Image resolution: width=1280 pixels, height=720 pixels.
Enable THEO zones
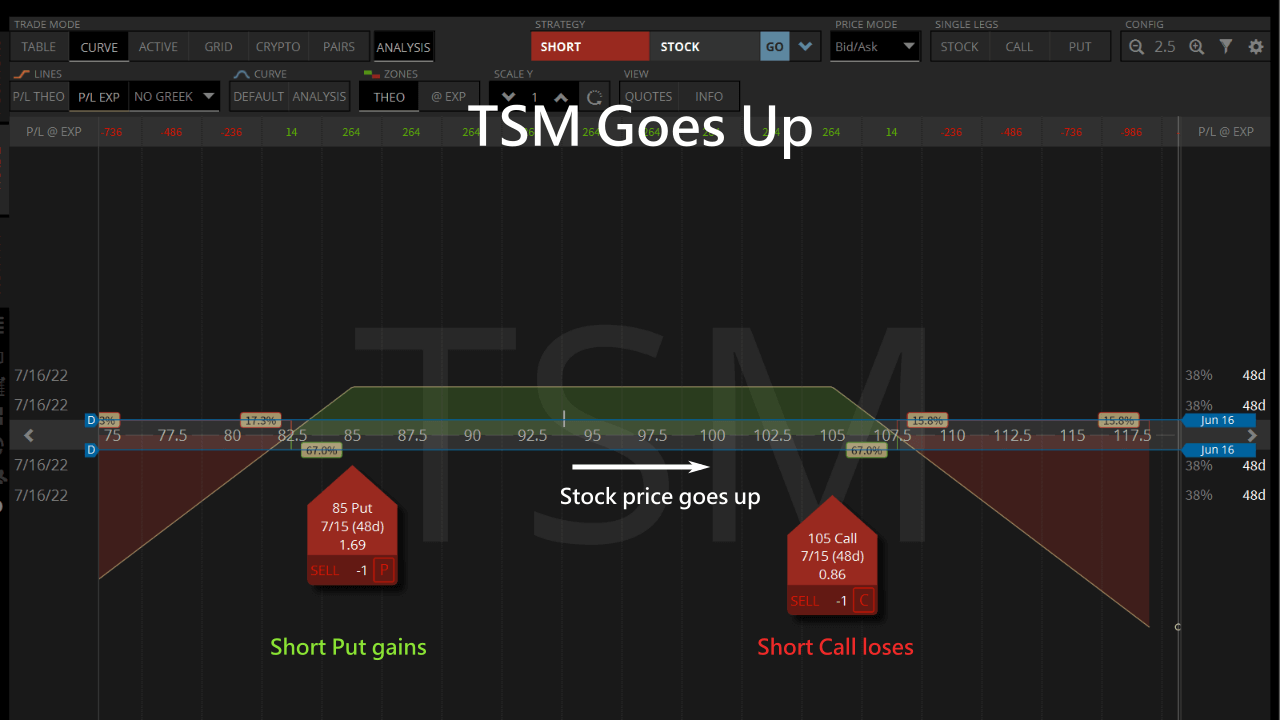(x=389, y=97)
